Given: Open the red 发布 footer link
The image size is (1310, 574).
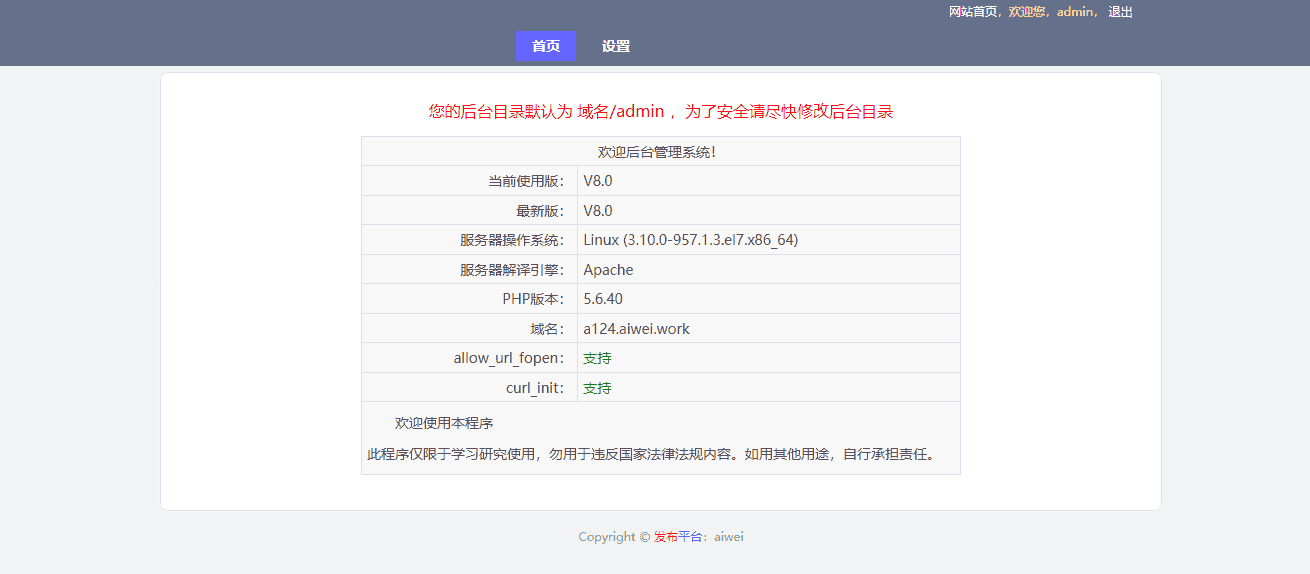Looking at the screenshot, I should pos(666,537).
